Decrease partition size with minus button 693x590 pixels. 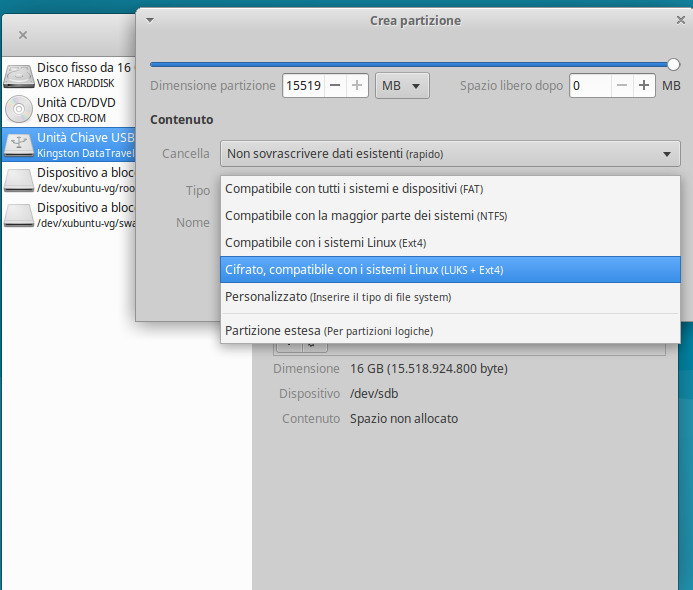point(335,85)
